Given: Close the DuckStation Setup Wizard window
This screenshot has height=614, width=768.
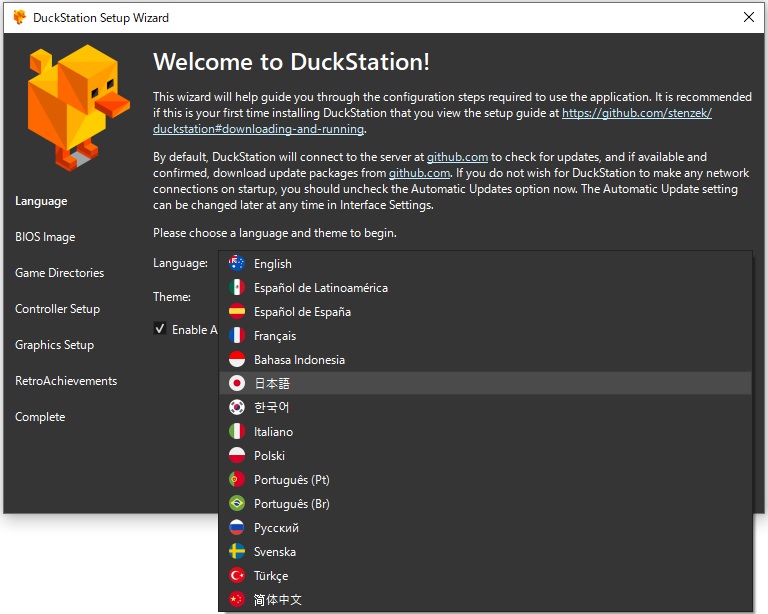Looking at the screenshot, I should click(x=748, y=17).
